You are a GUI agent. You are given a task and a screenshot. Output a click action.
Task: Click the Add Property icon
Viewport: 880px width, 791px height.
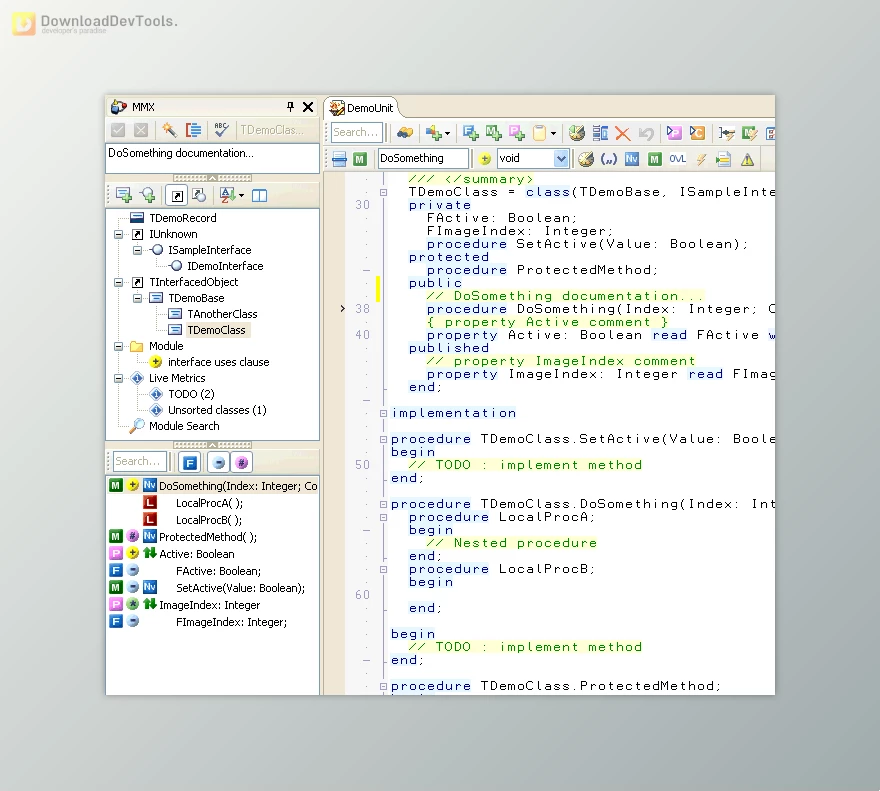coord(516,133)
